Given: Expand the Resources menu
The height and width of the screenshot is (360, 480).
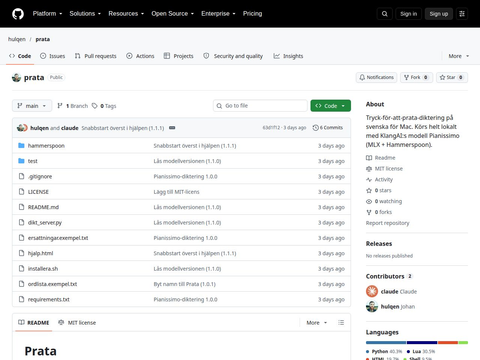Looking at the screenshot, I should (x=126, y=14).
